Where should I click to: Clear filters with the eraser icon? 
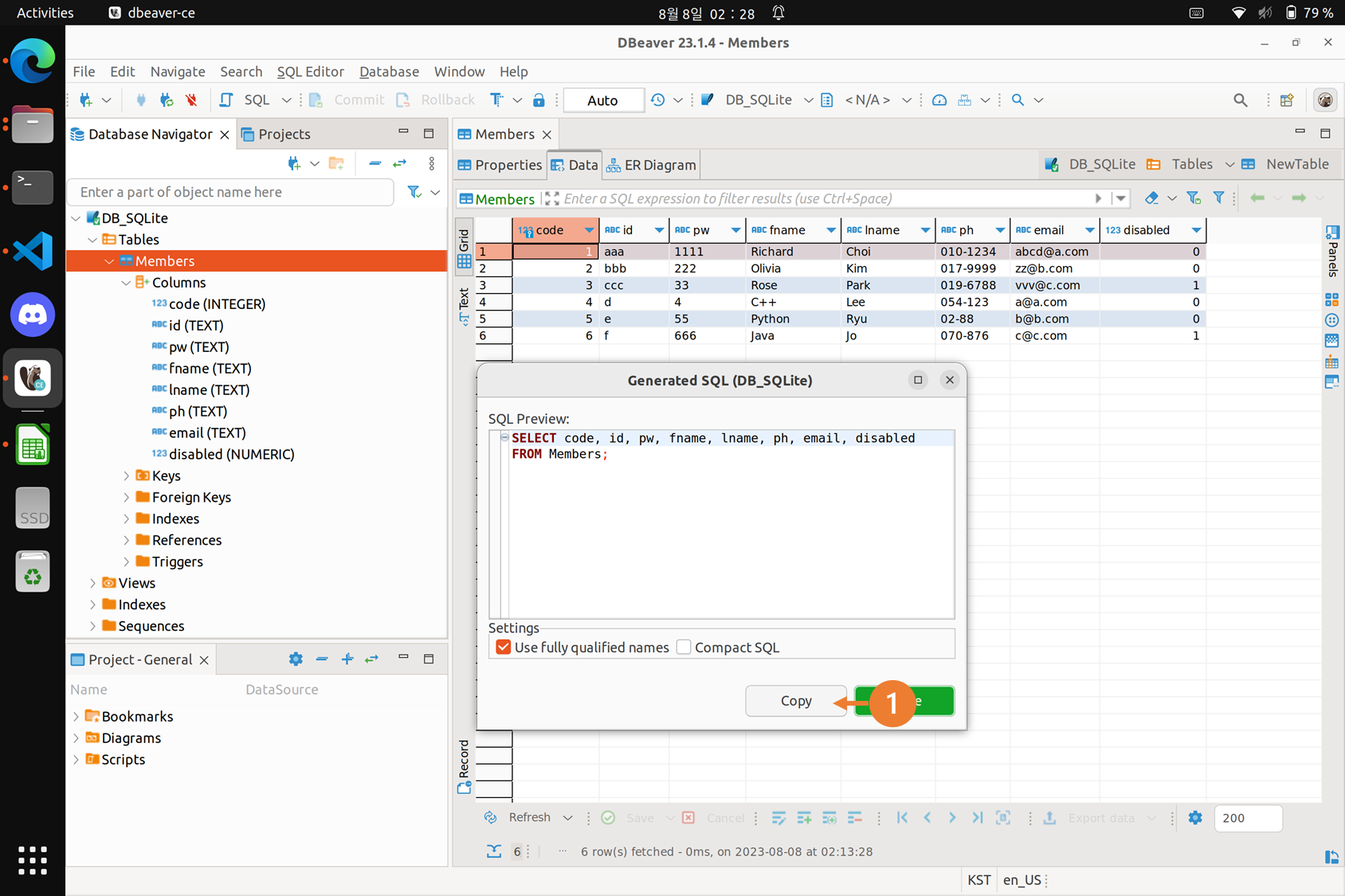click(1151, 198)
